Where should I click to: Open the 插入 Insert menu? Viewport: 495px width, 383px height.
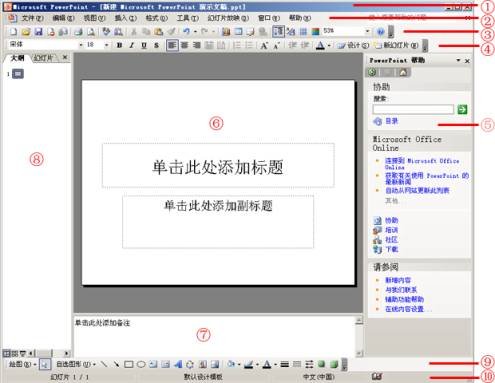tap(126, 18)
